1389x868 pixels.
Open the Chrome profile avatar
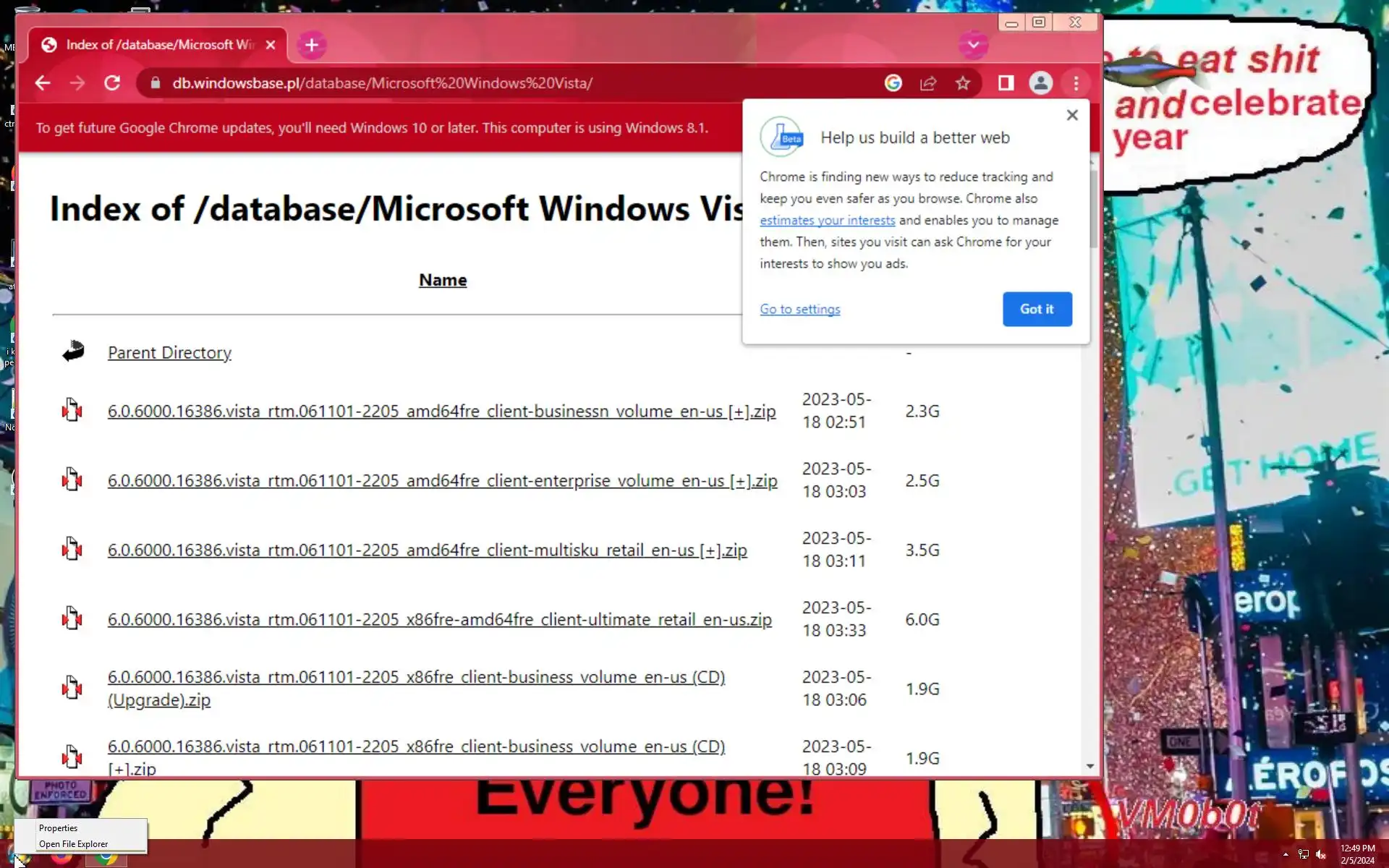pos(1040,83)
